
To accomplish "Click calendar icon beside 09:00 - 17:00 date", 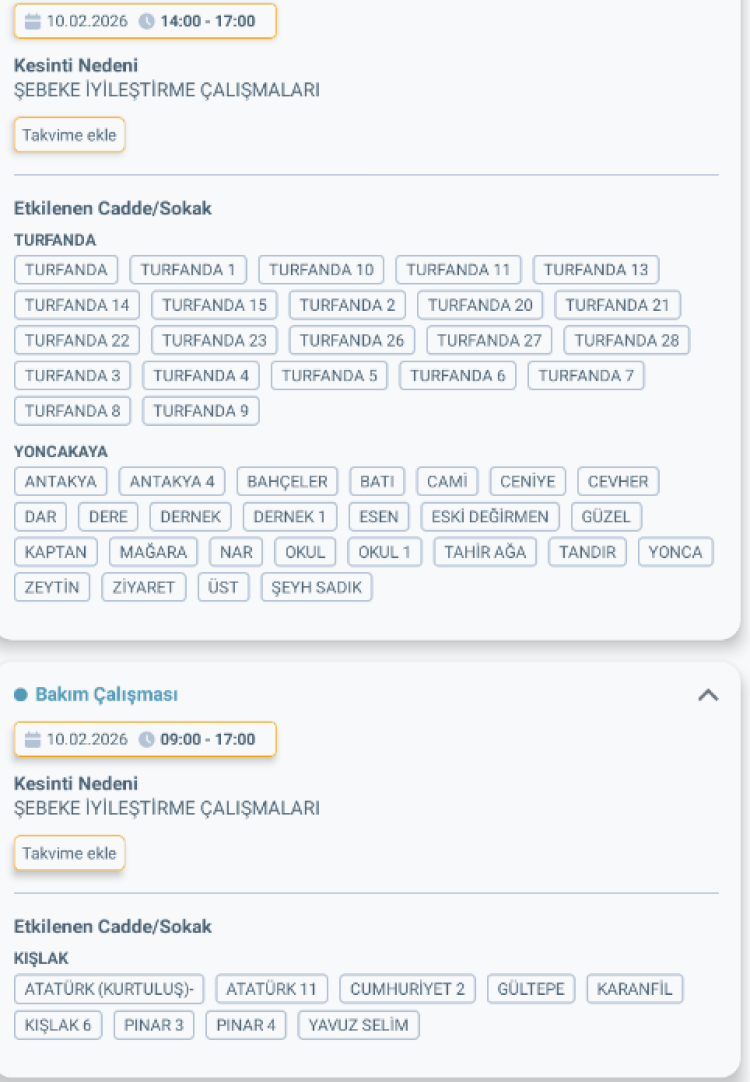I will (32, 740).
